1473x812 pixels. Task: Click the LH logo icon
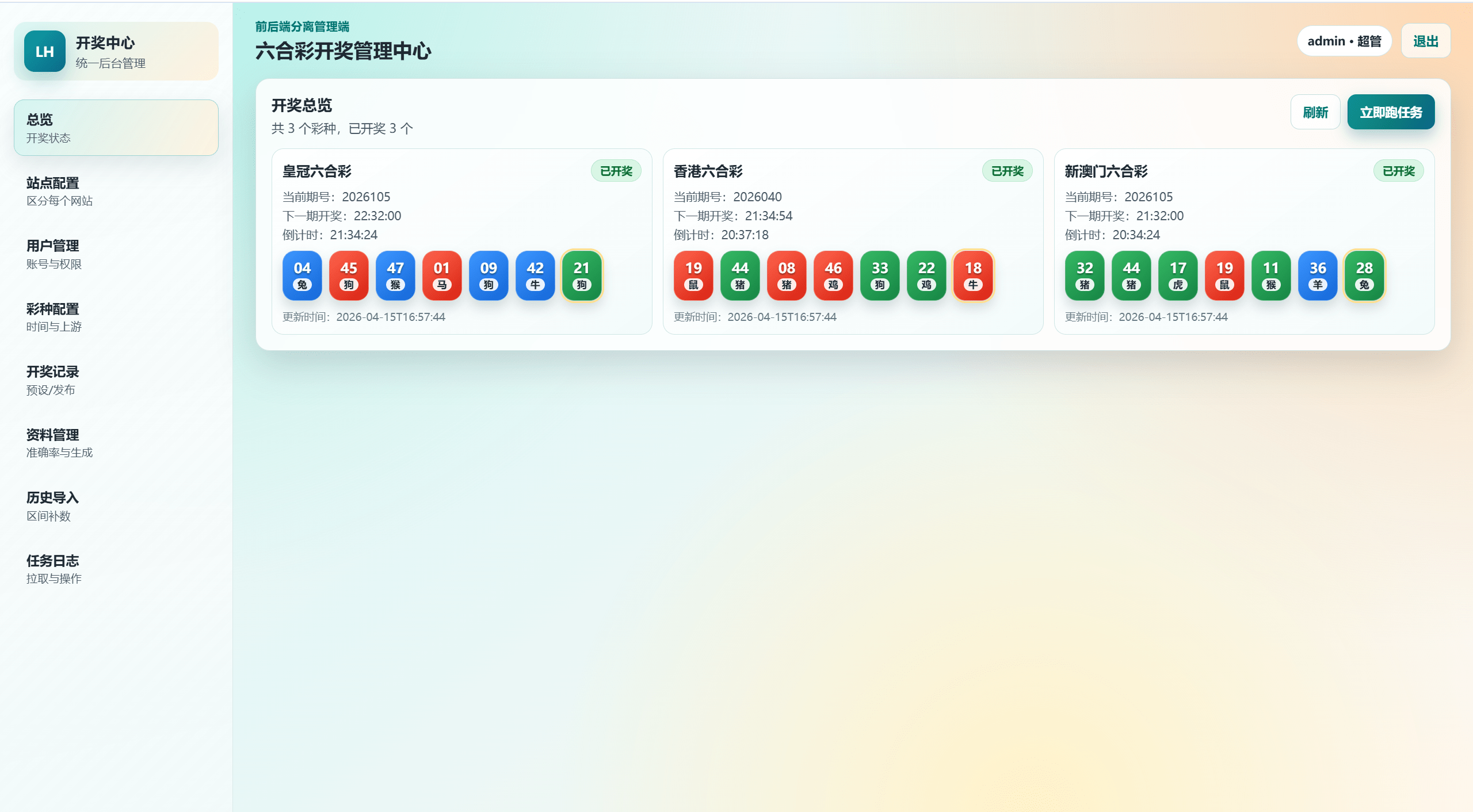coord(44,51)
